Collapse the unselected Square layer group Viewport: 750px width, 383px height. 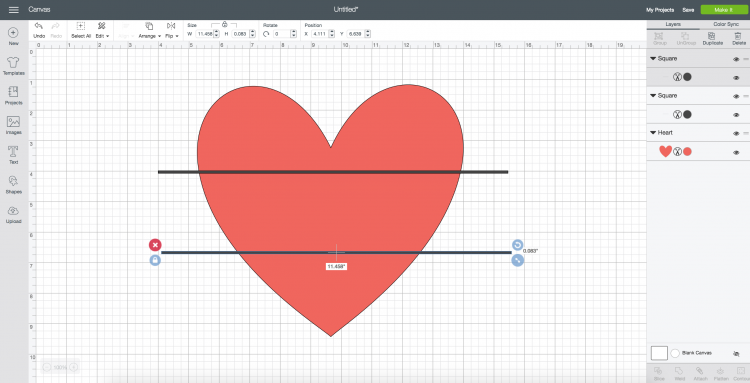coord(652,96)
